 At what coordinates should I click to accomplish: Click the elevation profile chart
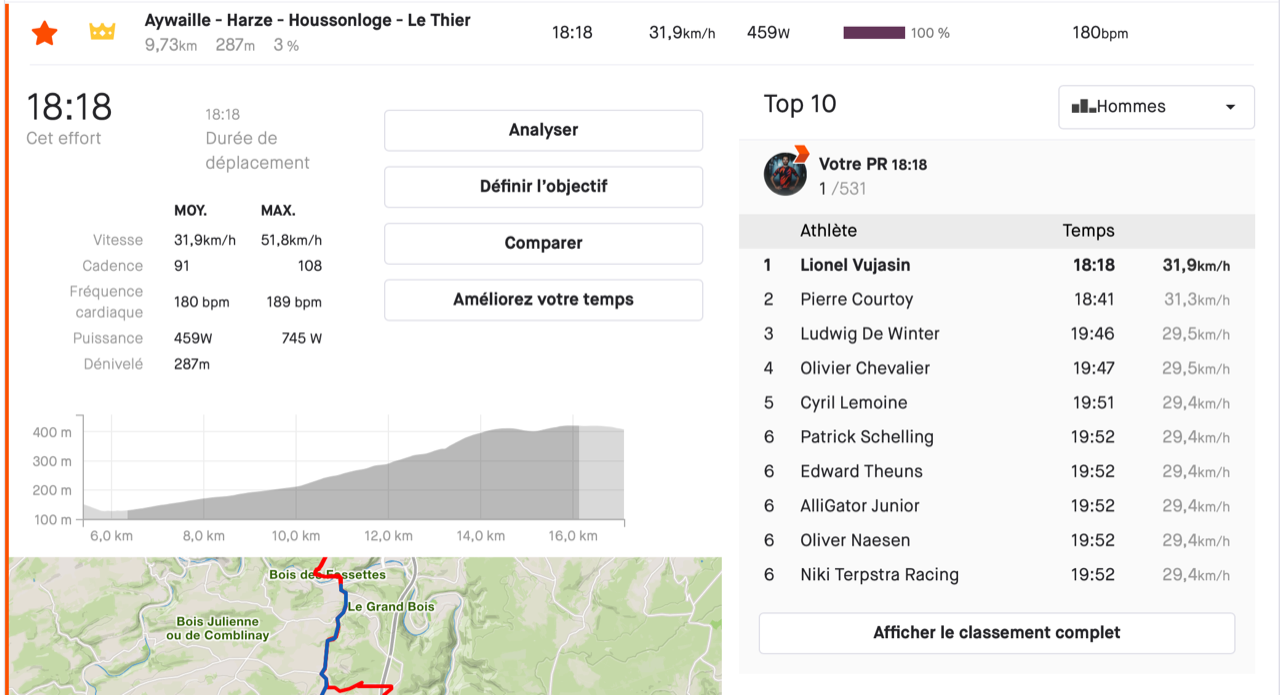tap(350, 470)
